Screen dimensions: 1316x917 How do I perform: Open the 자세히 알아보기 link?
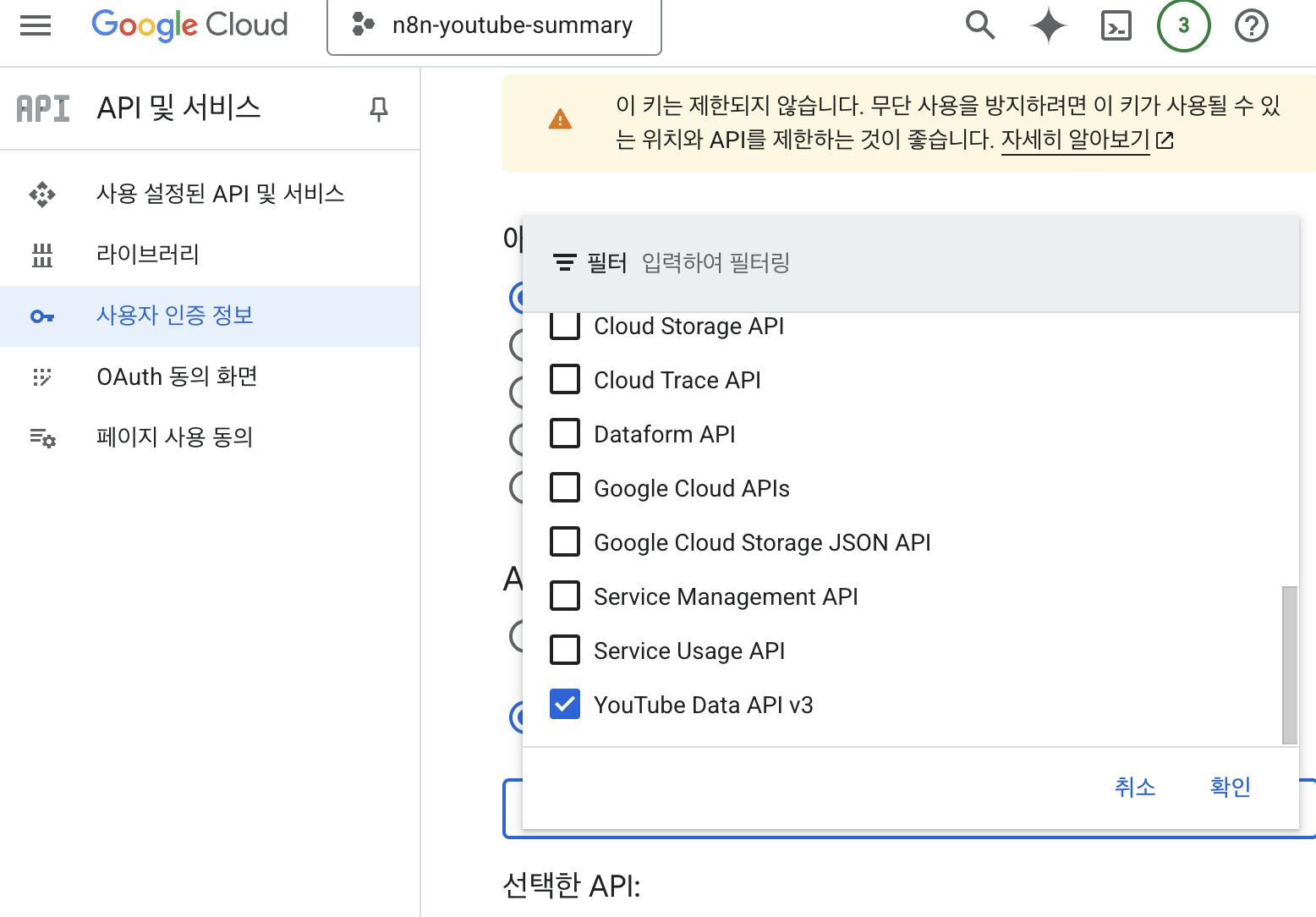1076,140
